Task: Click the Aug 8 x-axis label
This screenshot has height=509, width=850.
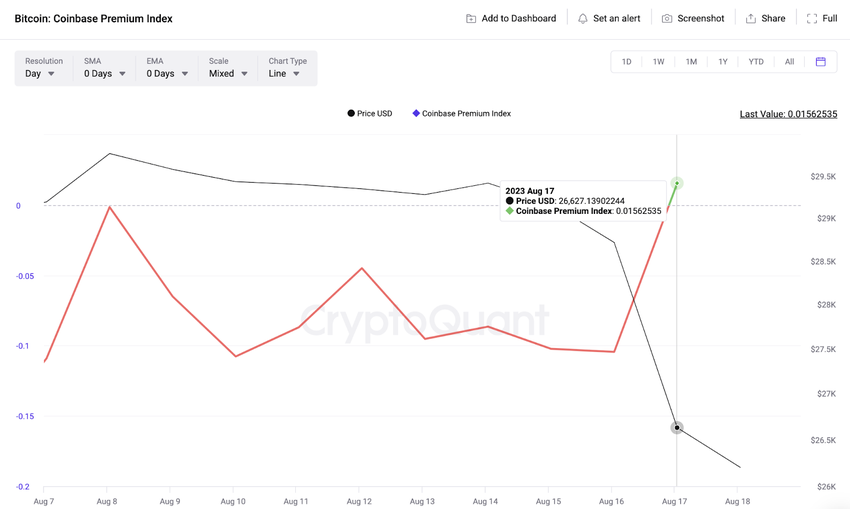Action: [x=107, y=501]
